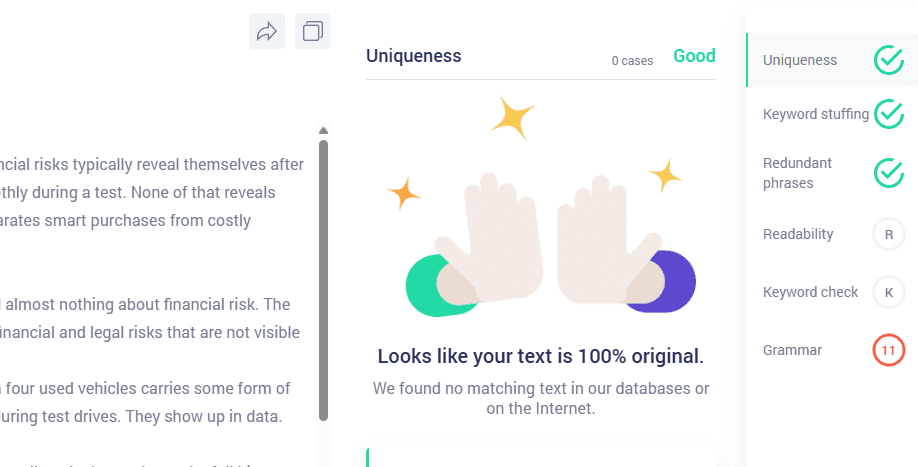The image size is (918, 467).
Task: Click the Redundant phrases checkmark icon
Action: click(888, 173)
